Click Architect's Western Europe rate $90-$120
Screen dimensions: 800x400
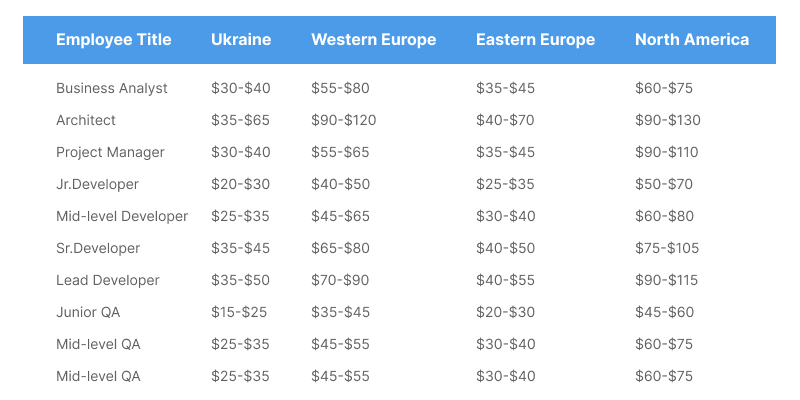pos(344,120)
